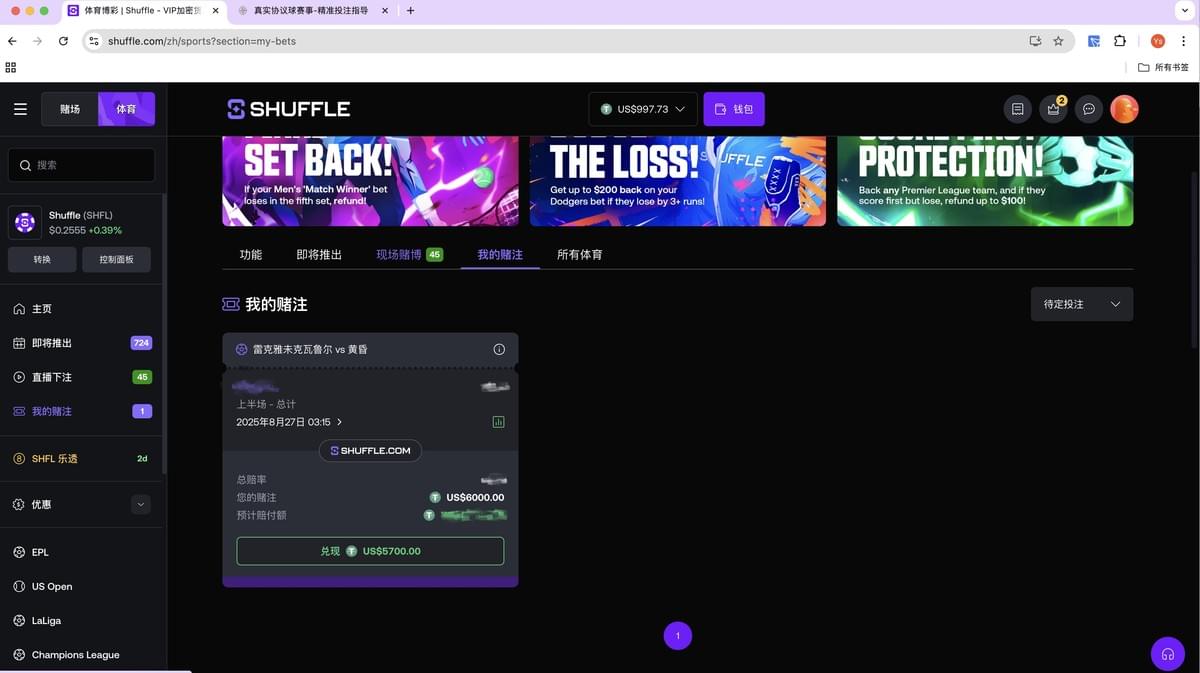Click the 兑现 US$5700.00 cashout button

[x=370, y=551]
